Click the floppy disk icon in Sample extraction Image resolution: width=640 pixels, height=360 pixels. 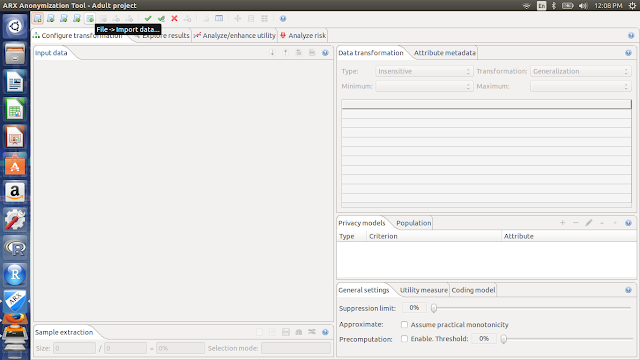click(x=286, y=332)
